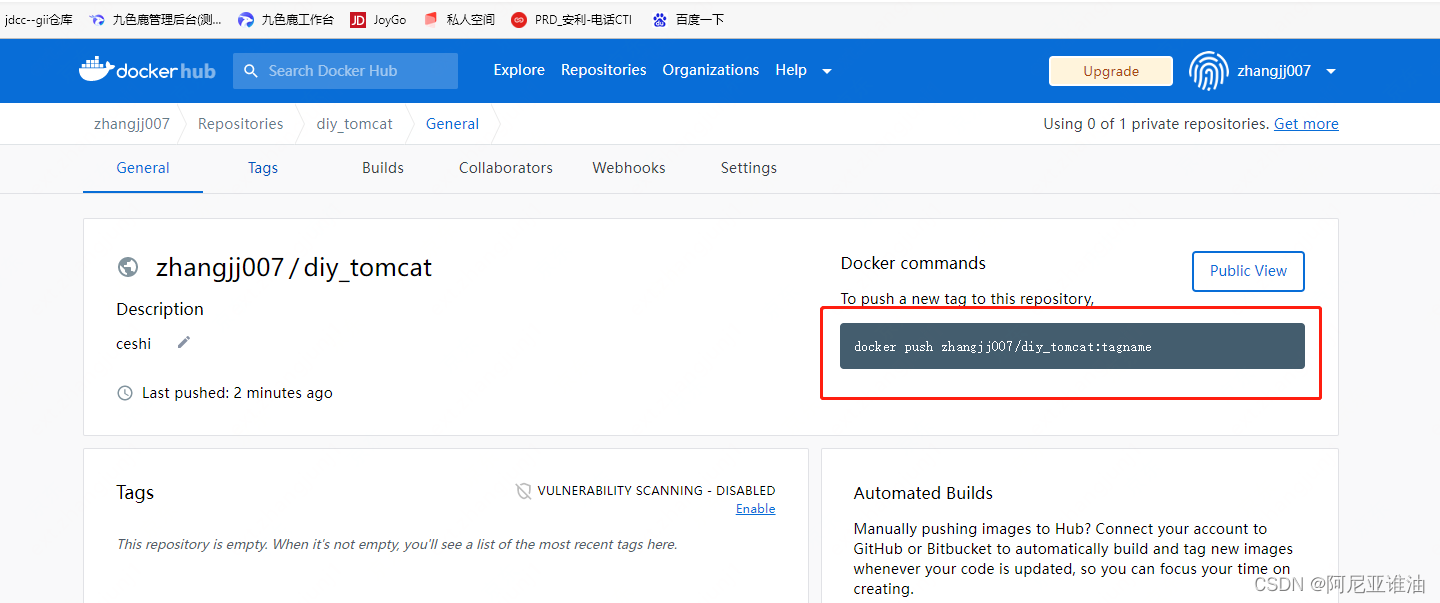Screen dimensions: 1440x603
Task: Expand the zhangjj007 account dropdown arrow
Action: click(x=1331, y=71)
